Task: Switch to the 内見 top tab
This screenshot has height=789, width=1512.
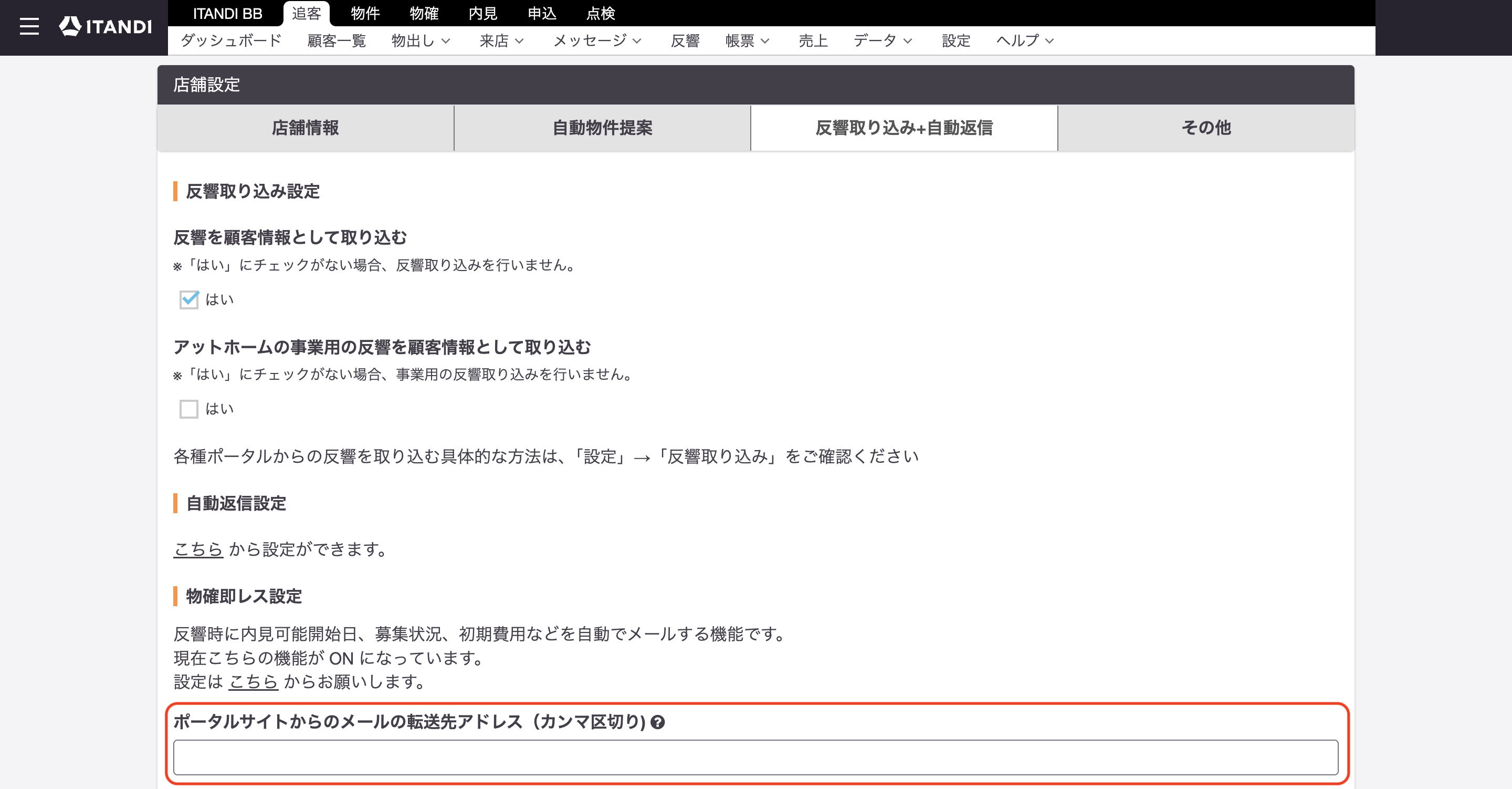Action: click(x=483, y=13)
